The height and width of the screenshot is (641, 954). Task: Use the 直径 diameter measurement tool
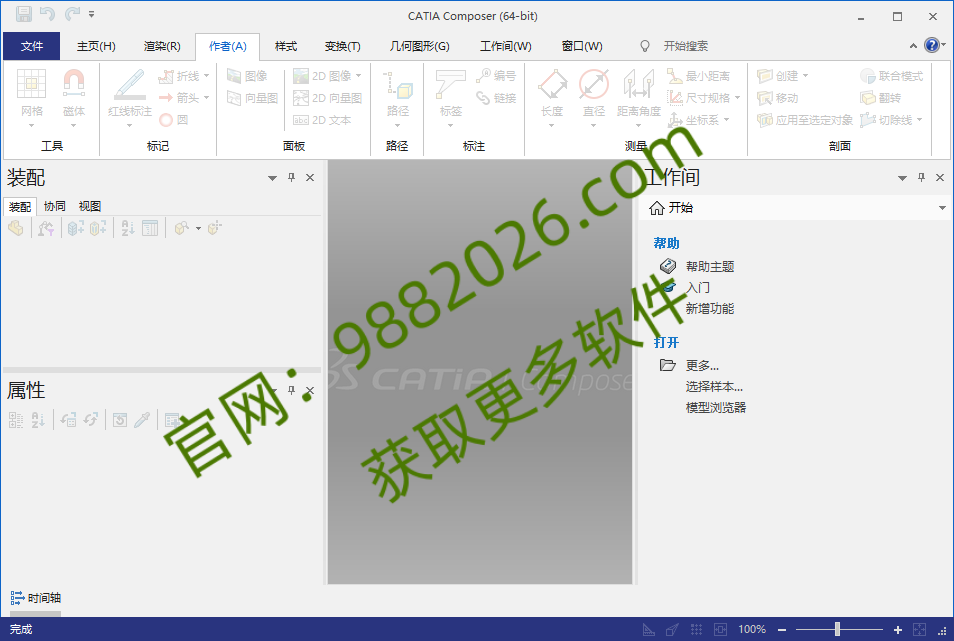[x=594, y=90]
